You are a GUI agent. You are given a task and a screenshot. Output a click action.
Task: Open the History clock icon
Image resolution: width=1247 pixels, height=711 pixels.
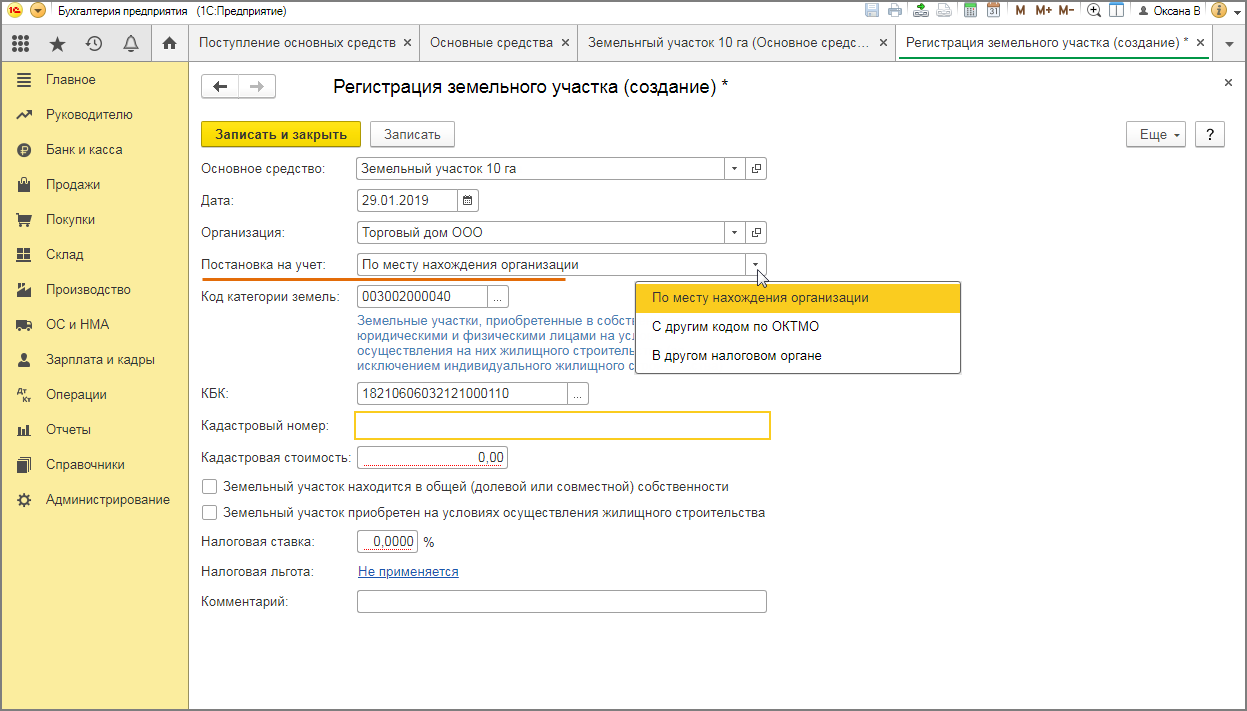tap(94, 43)
